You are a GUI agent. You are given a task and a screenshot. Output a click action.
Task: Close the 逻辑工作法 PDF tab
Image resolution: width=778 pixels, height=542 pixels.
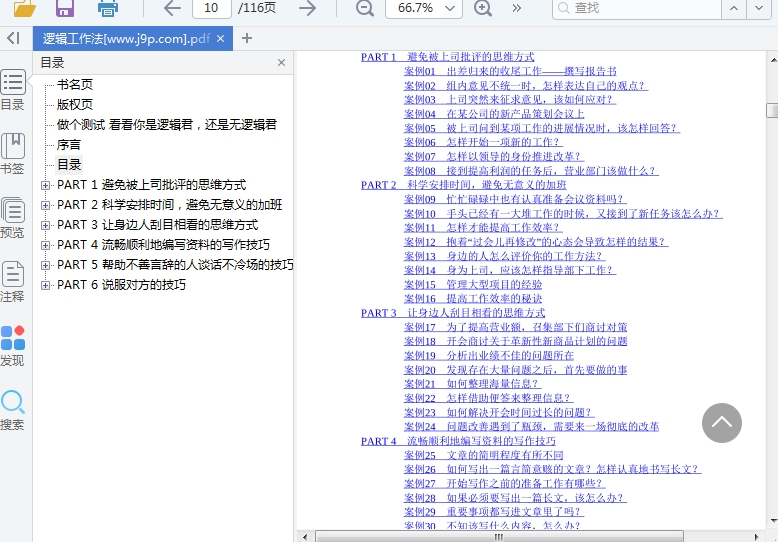pos(221,38)
